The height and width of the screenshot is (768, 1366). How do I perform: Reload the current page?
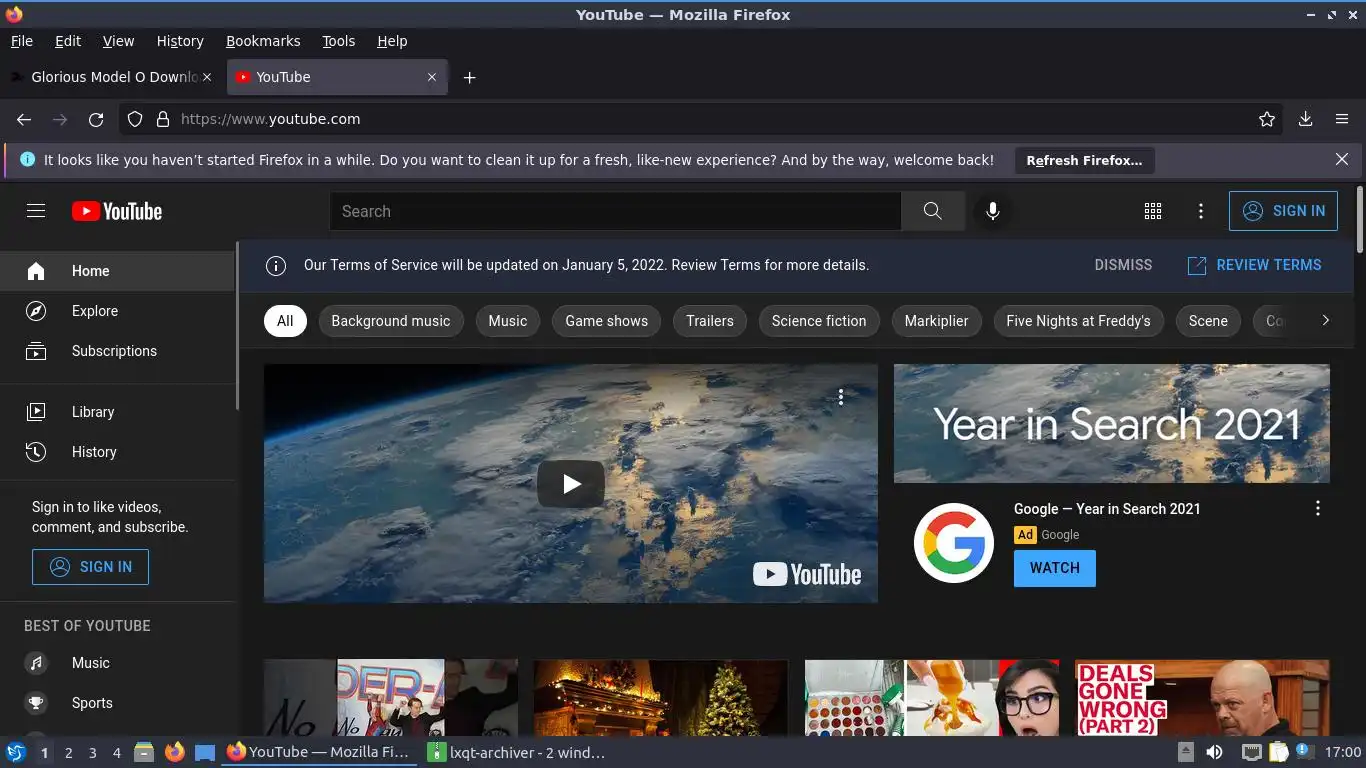tap(96, 119)
